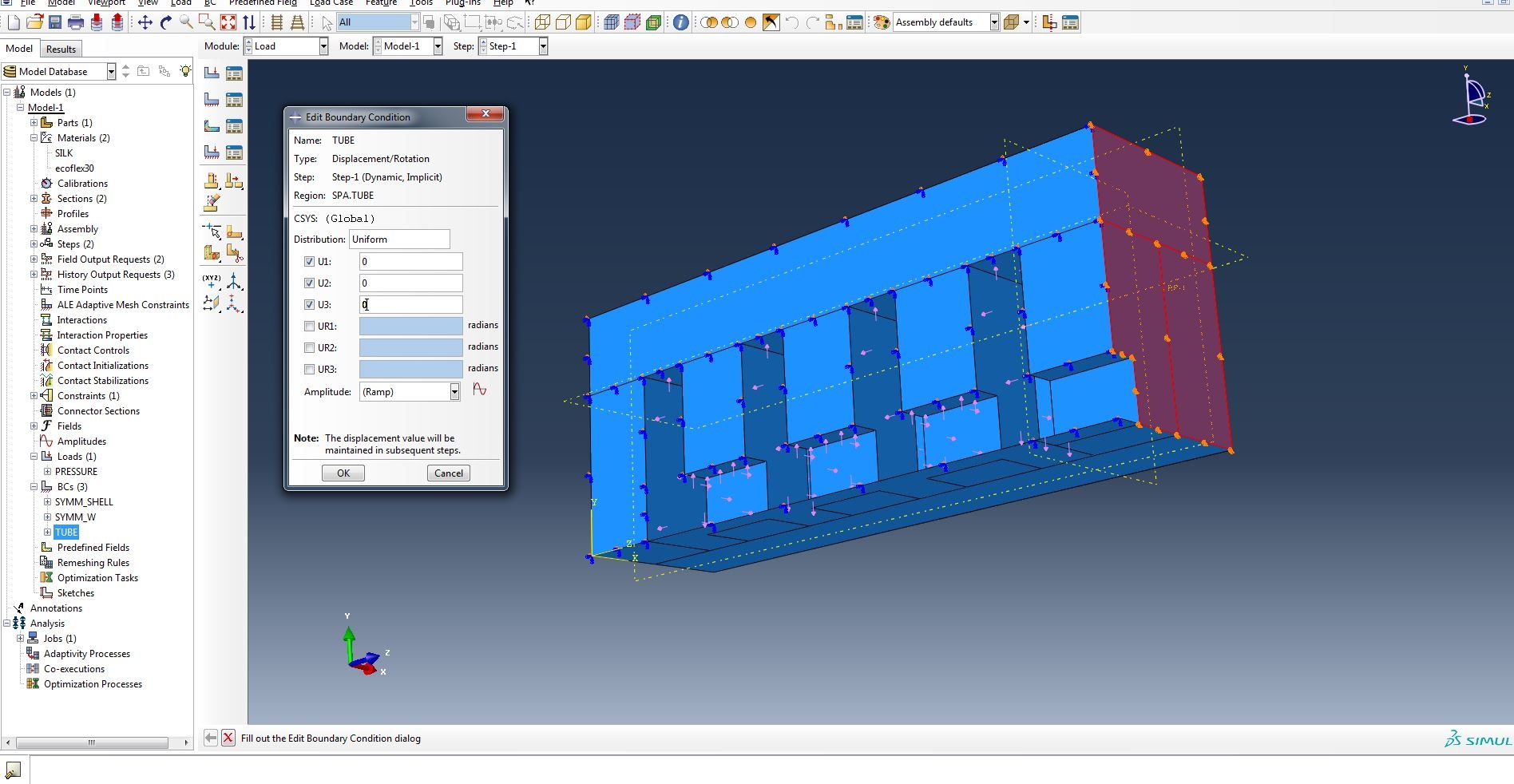Open the Plug-ins menu
This screenshot has height=784, width=1514.
tap(463, 2)
